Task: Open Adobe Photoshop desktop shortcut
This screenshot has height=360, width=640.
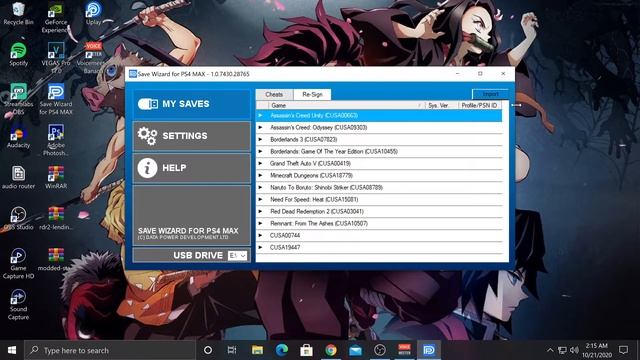Action: [56, 141]
